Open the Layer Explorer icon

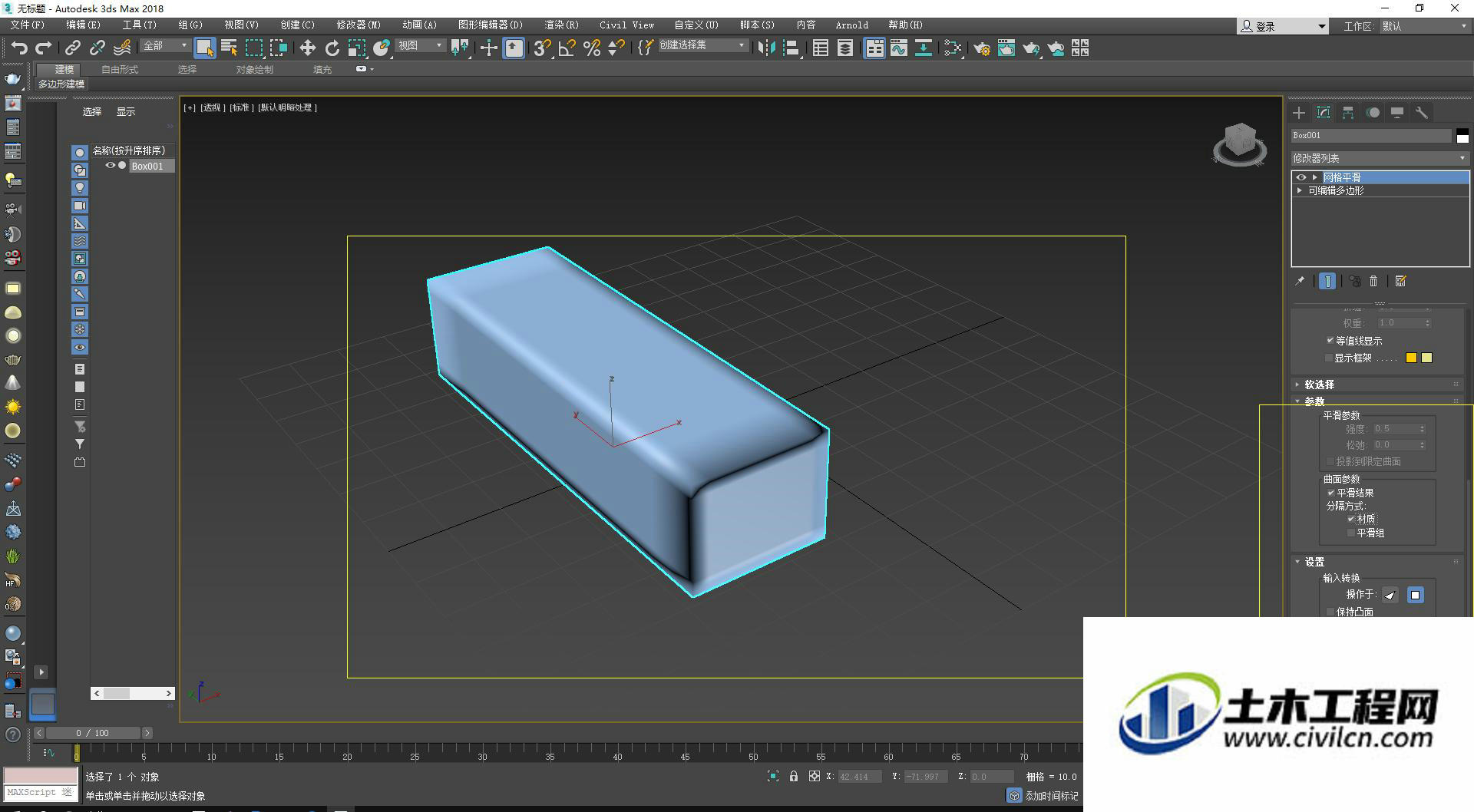[845, 48]
